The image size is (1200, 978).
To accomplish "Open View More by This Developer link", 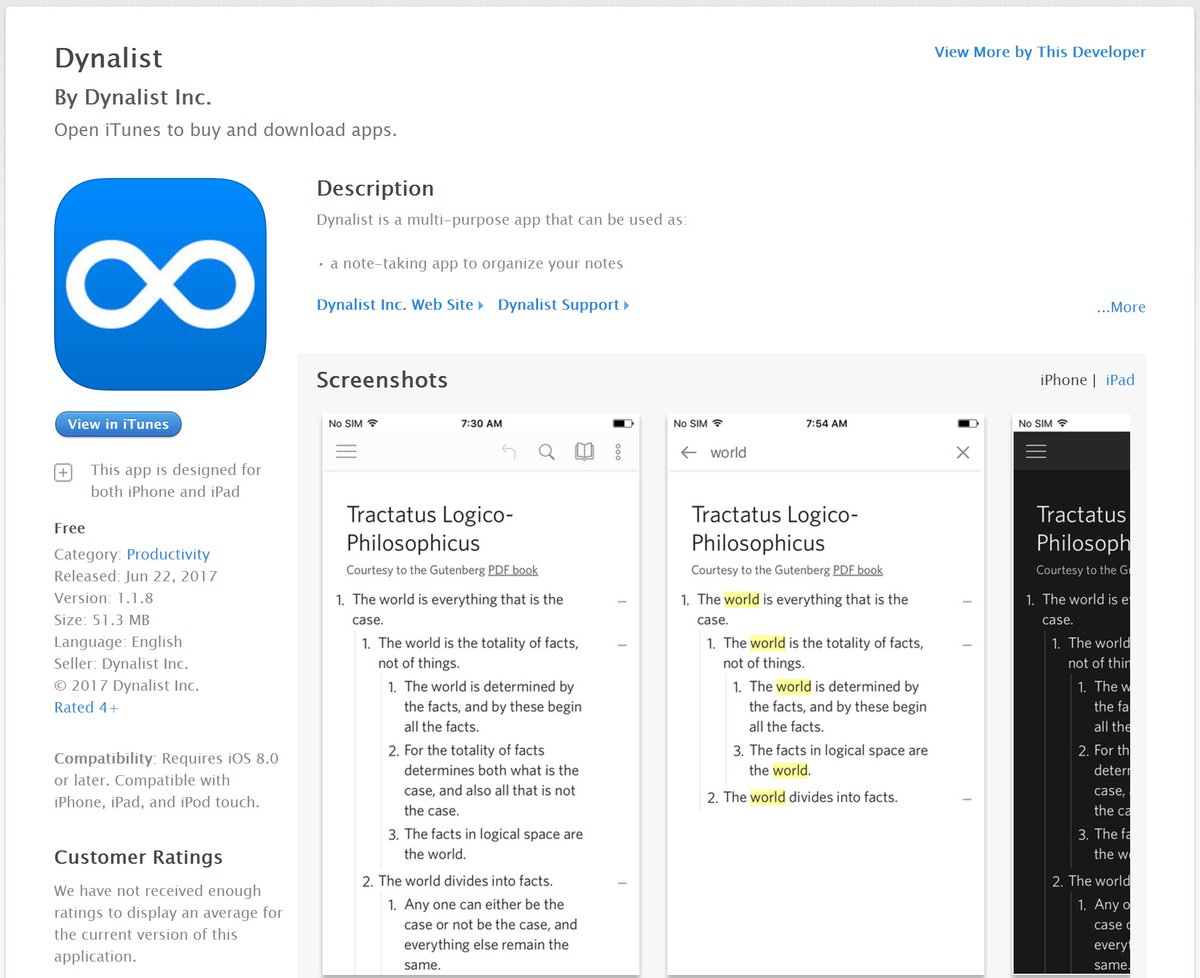I will point(1040,52).
